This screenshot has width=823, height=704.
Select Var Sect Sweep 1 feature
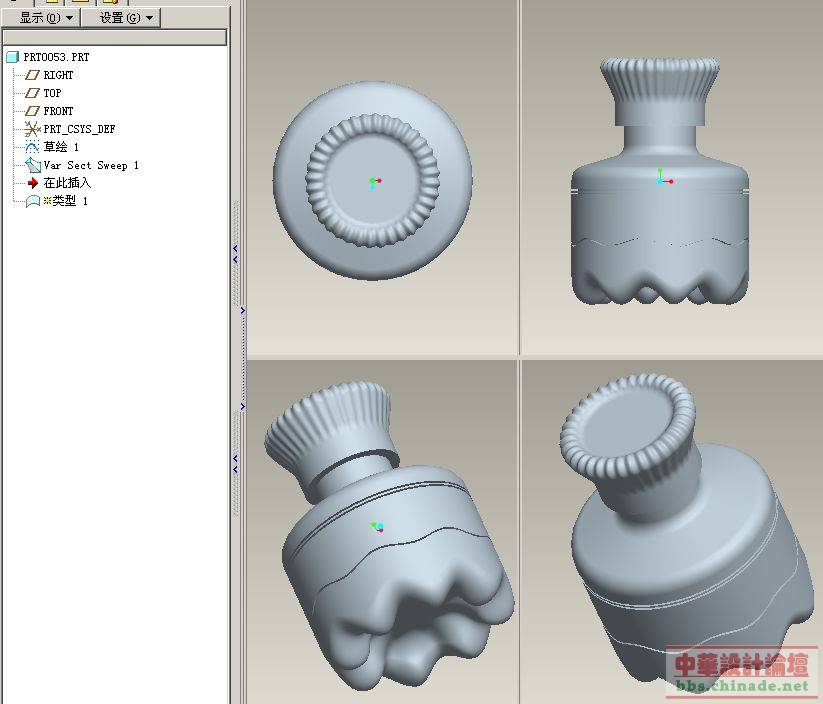91,165
